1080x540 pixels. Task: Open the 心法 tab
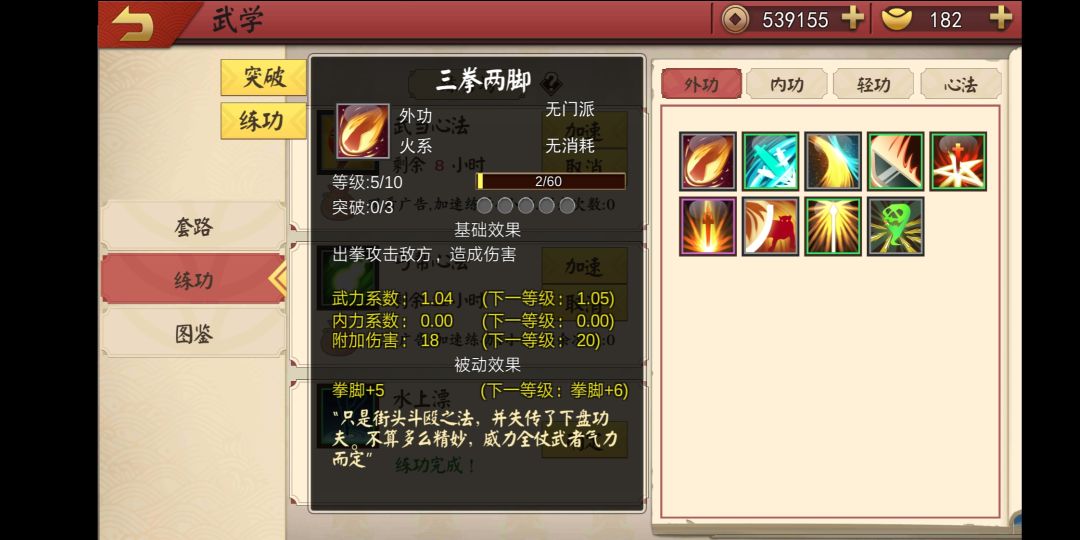[x=960, y=84]
